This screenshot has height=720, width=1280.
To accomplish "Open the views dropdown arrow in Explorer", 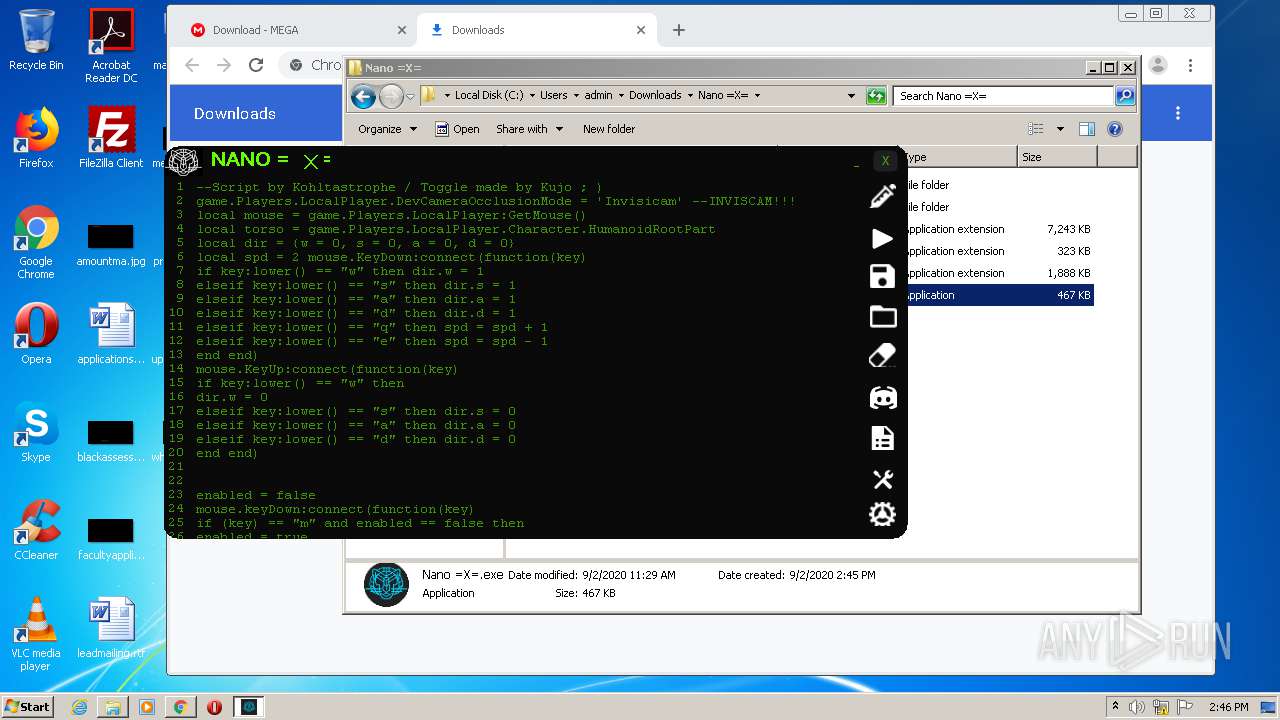I will coord(1060,129).
